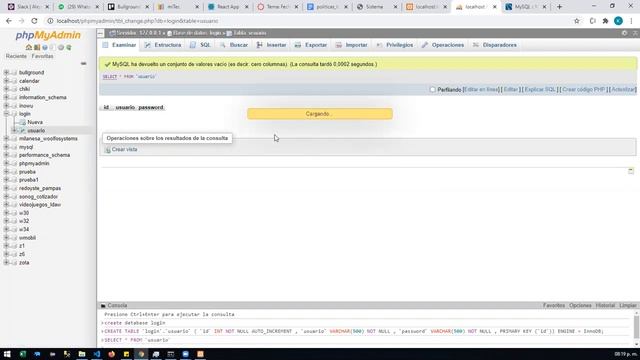This screenshot has height=360, width=640.
Task: Open the Privilegios tab
Action: 395,45
